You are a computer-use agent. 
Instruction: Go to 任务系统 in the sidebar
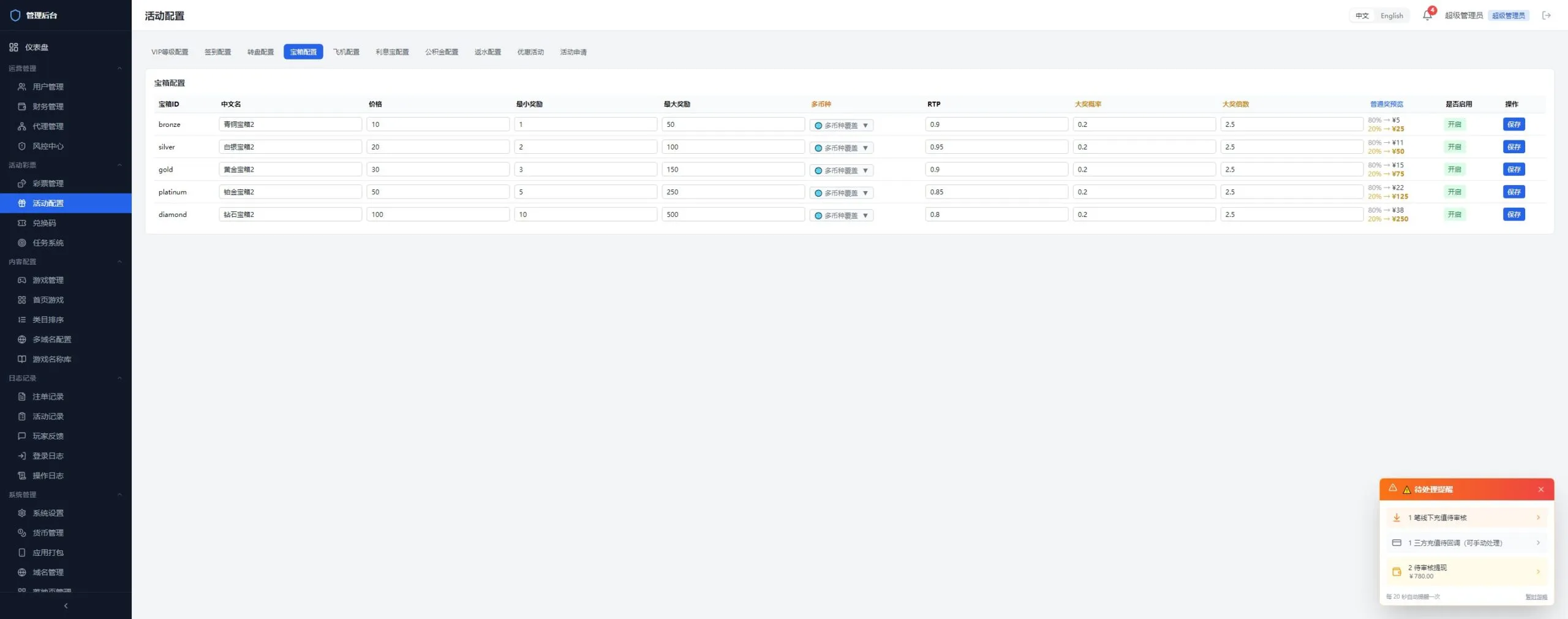(66, 243)
